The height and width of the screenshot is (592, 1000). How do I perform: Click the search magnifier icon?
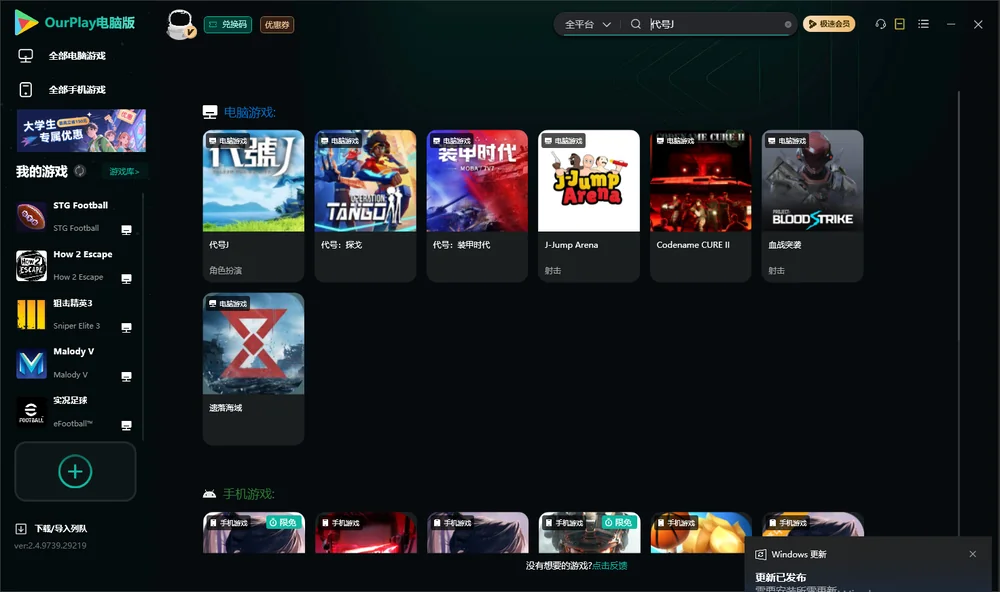coord(635,24)
